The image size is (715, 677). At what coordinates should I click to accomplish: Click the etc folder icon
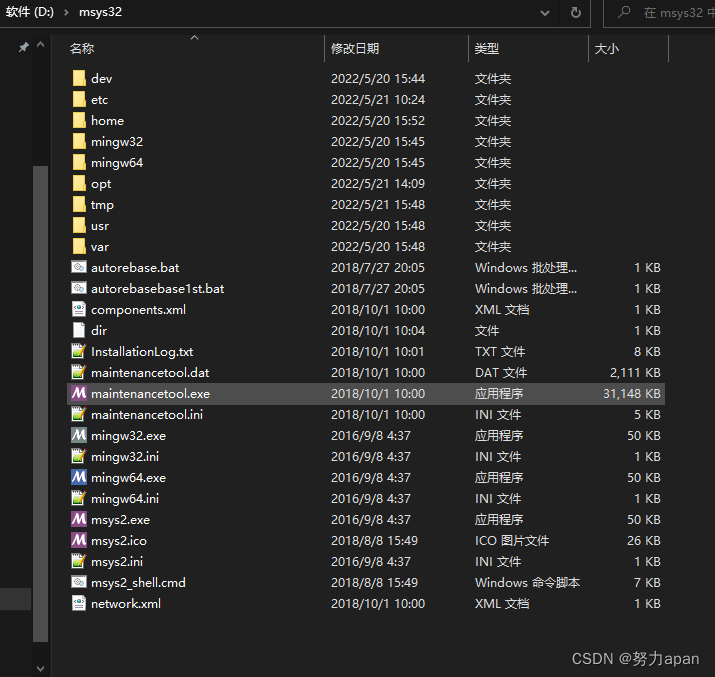click(79, 99)
